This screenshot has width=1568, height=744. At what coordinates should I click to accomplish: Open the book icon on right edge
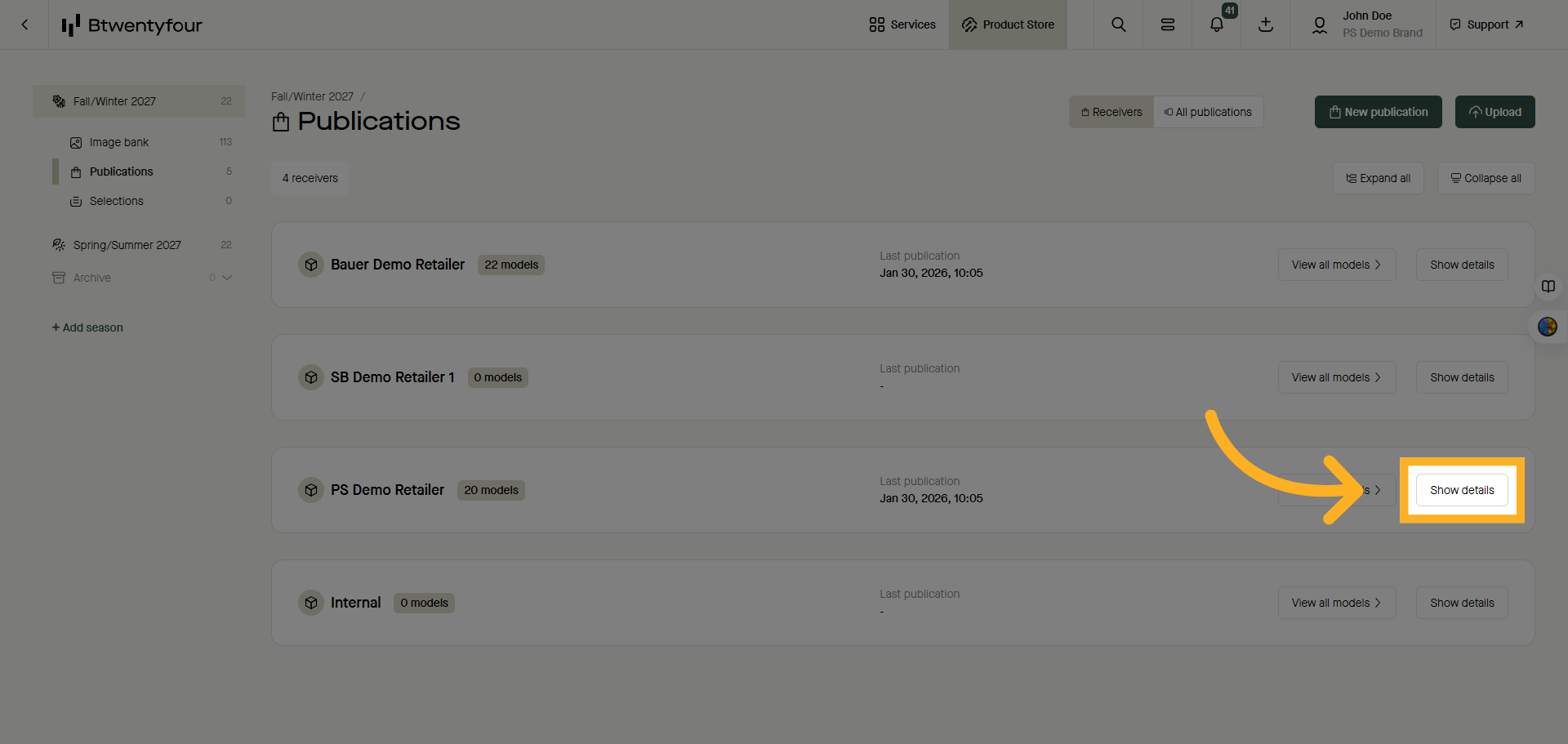click(1548, 287)
